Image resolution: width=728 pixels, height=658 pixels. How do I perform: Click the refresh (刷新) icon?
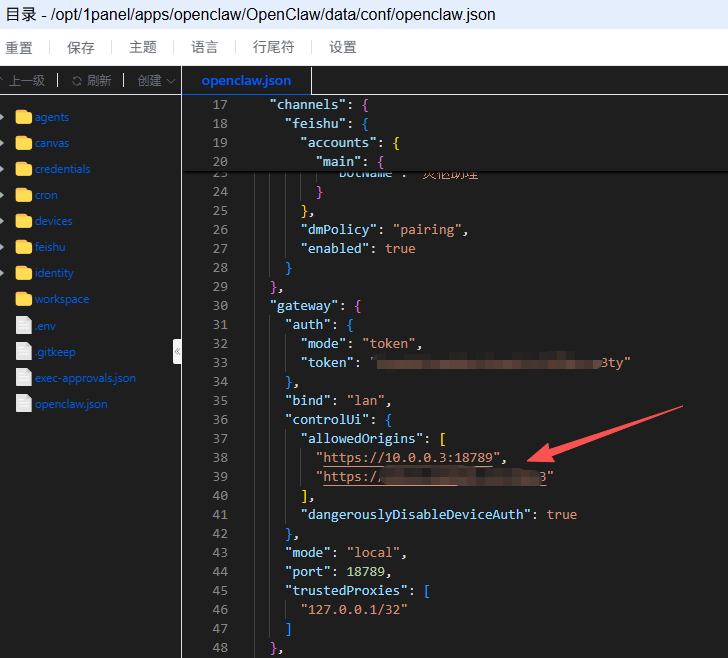click(76, 81)
